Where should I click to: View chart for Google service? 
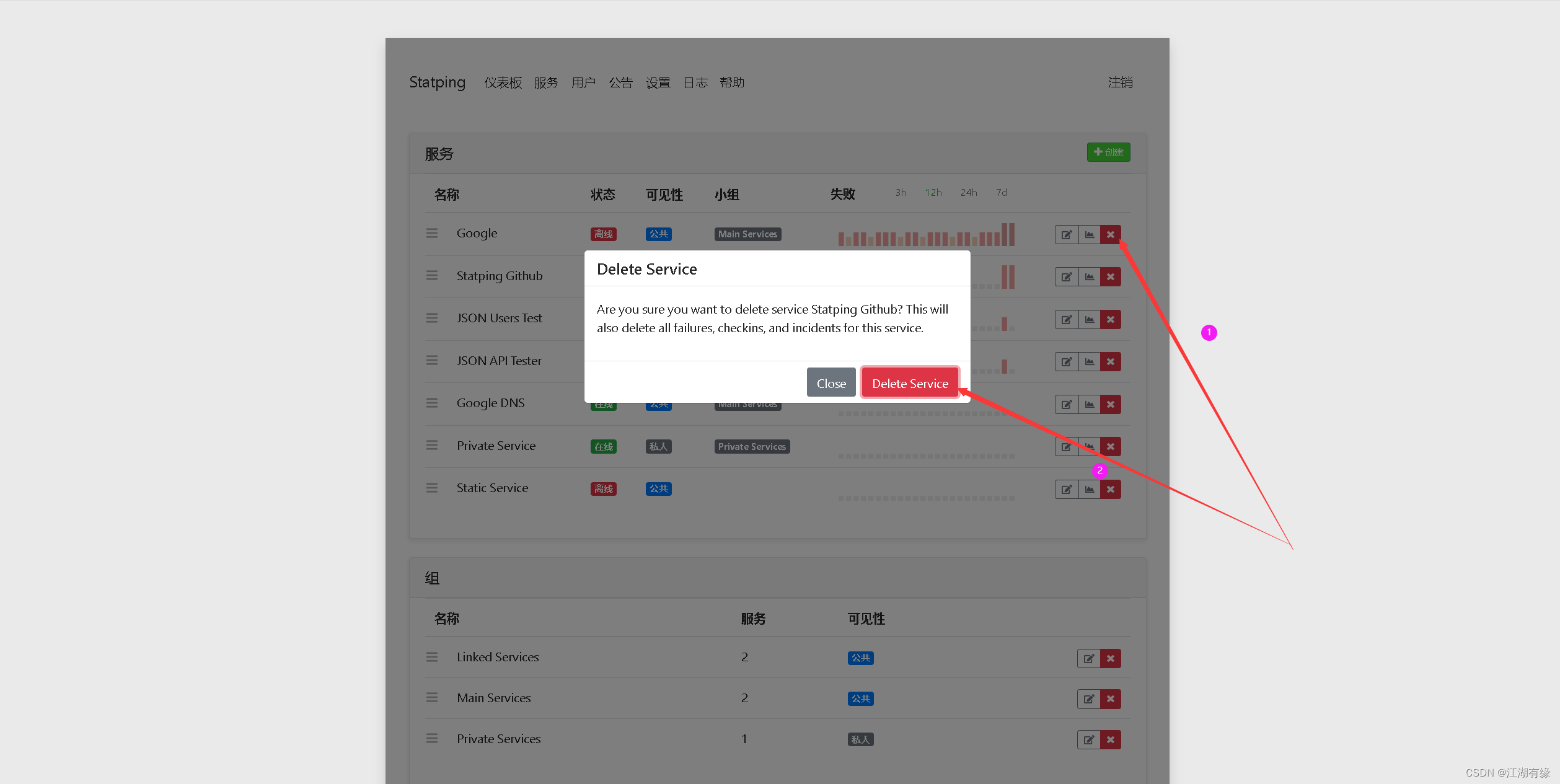pyautogui.click(x=1090, y=235)
